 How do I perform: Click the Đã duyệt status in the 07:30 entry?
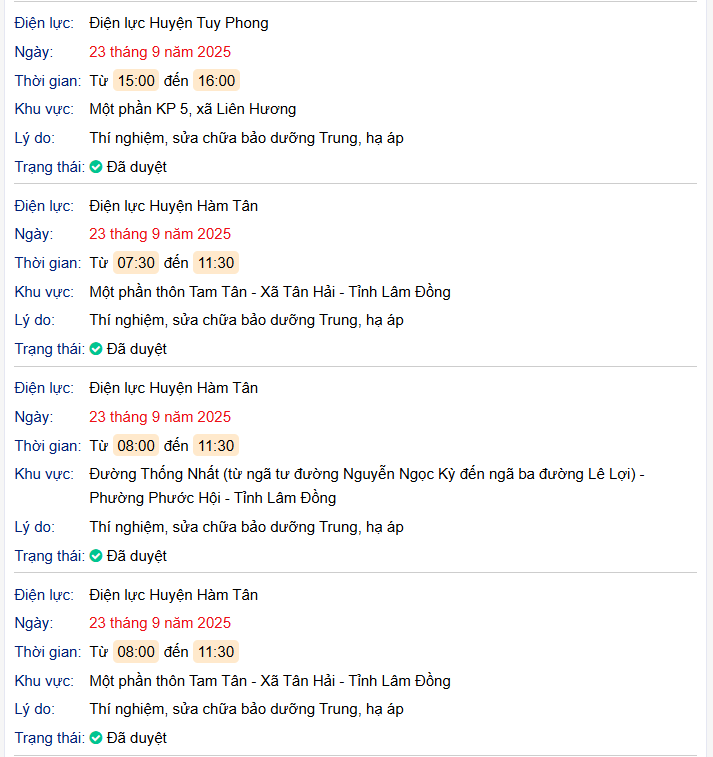pyautogui.click(x=137, y=349)
